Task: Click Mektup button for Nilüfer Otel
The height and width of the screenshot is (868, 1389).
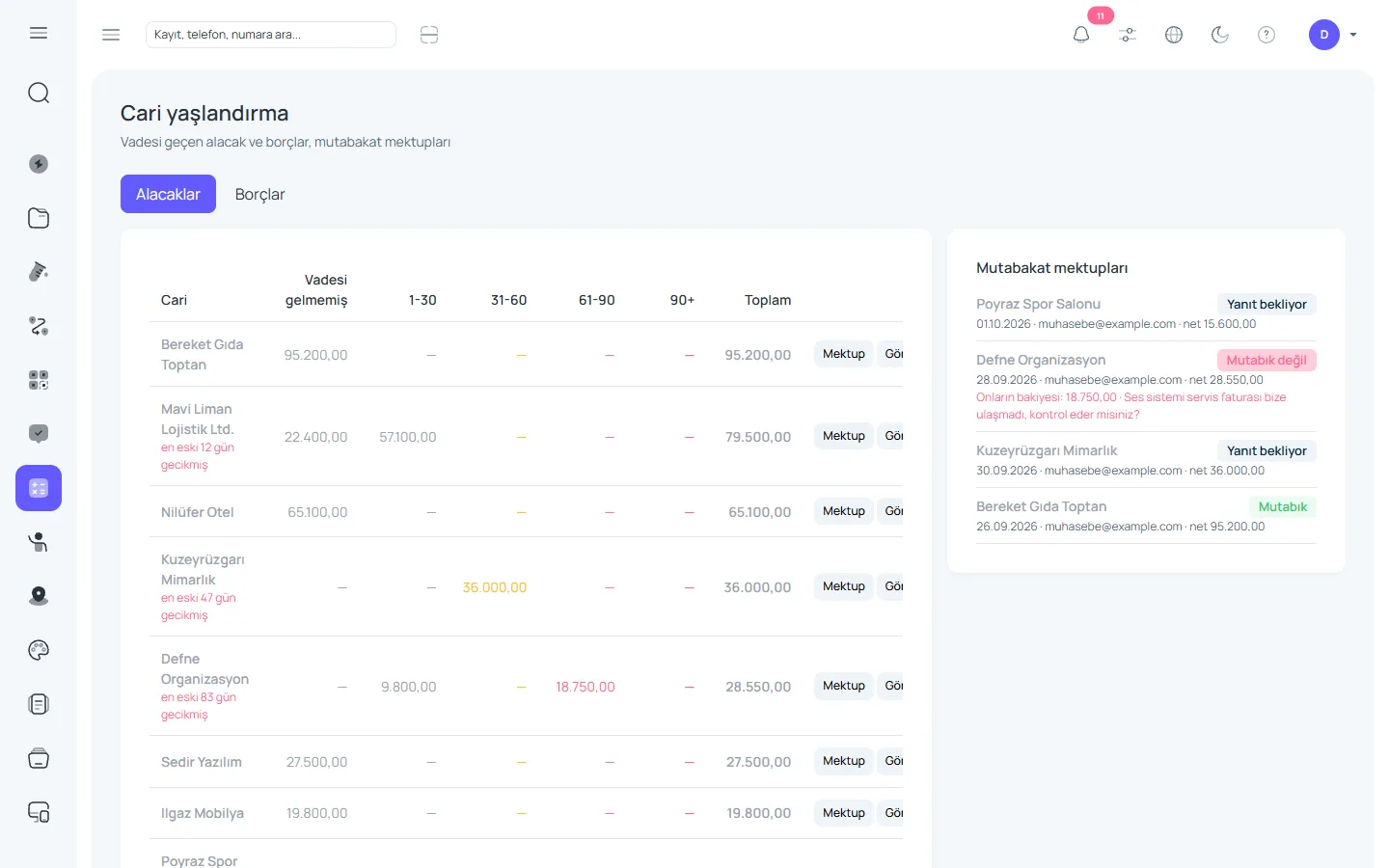Action: pyautogui.click(x=844, y=511)
